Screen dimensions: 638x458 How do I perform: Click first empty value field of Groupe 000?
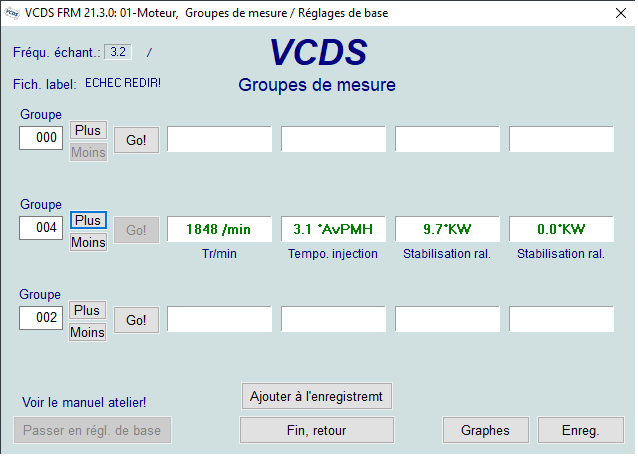pos(219,139)
